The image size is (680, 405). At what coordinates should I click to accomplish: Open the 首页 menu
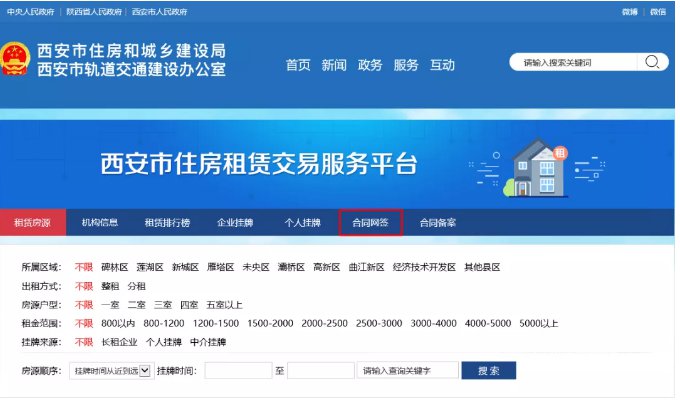point(298,65)
